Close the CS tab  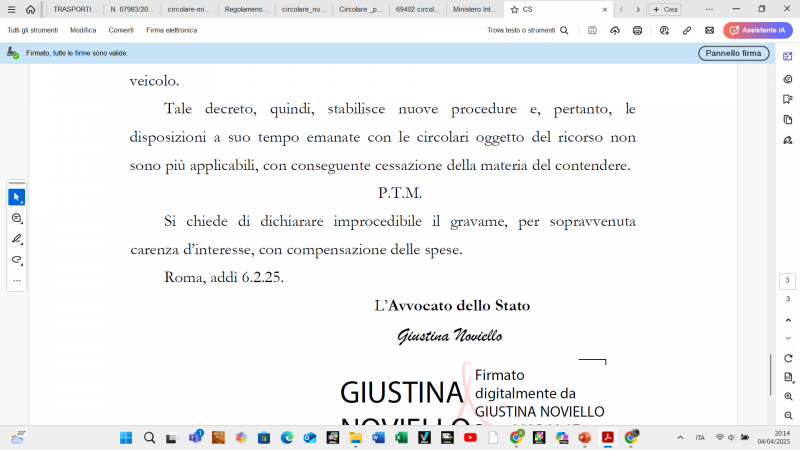pyautogui.click(x=605, y=9)
